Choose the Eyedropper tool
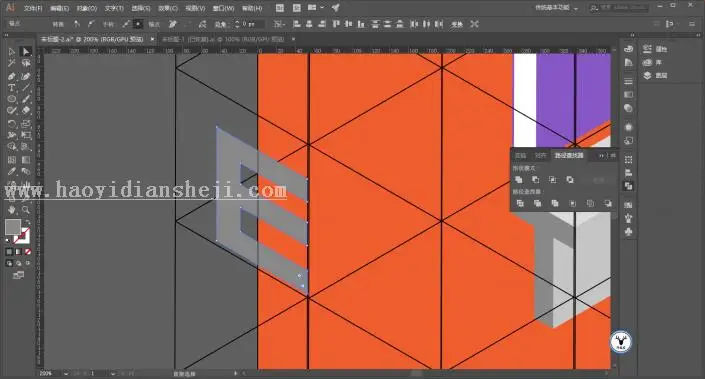Image resolution: width=705 pixels, height=379 pixels. 12,171
